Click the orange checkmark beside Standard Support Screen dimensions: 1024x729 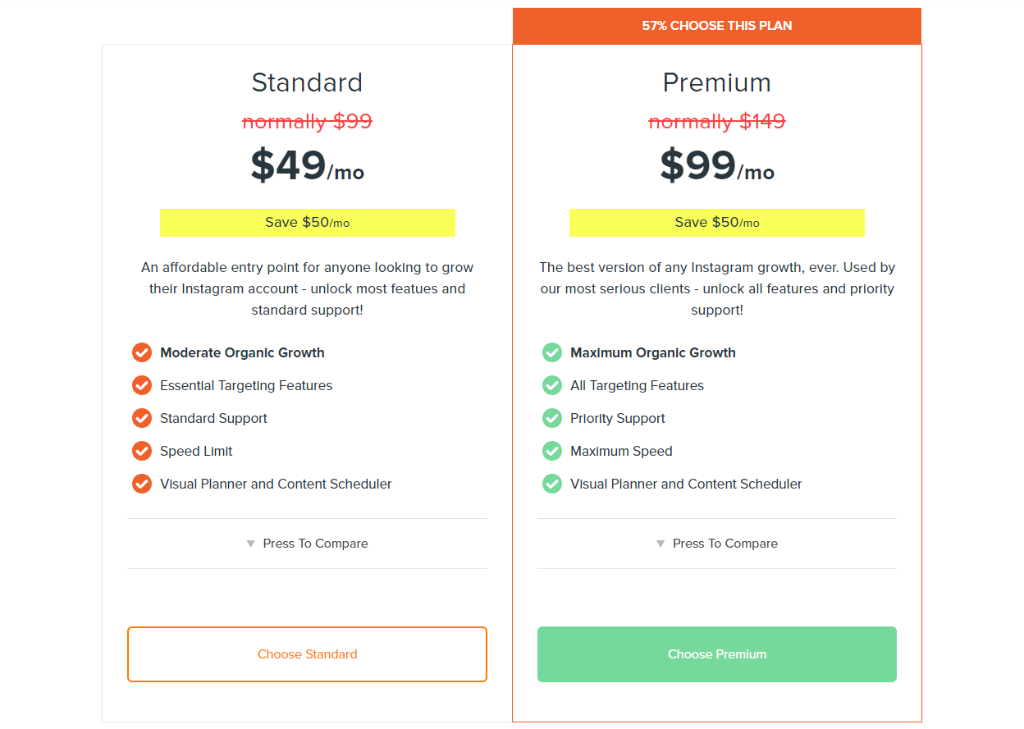[x=142, y=418]
